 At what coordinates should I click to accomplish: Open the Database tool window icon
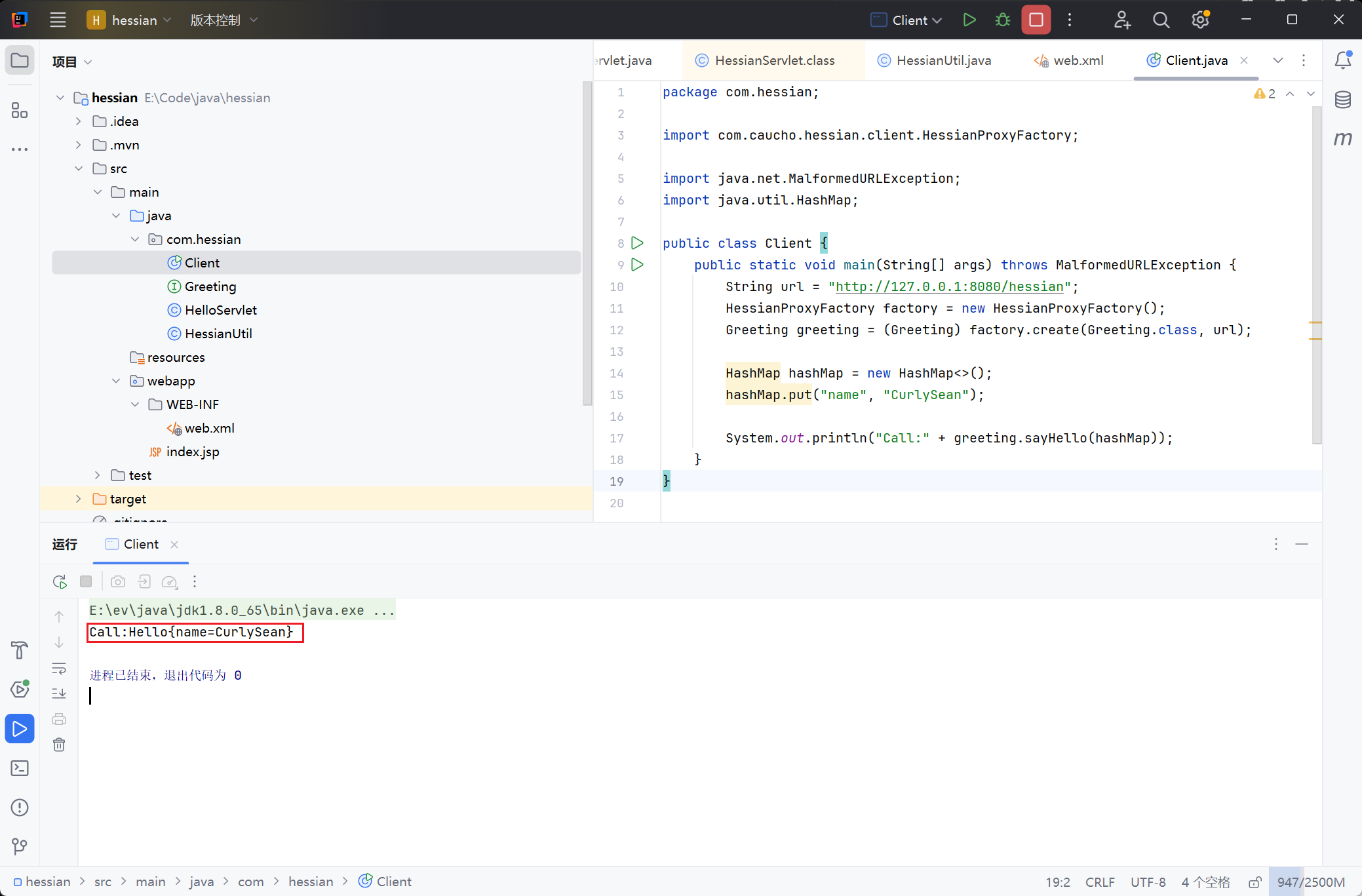click(x=1342, y=100)
